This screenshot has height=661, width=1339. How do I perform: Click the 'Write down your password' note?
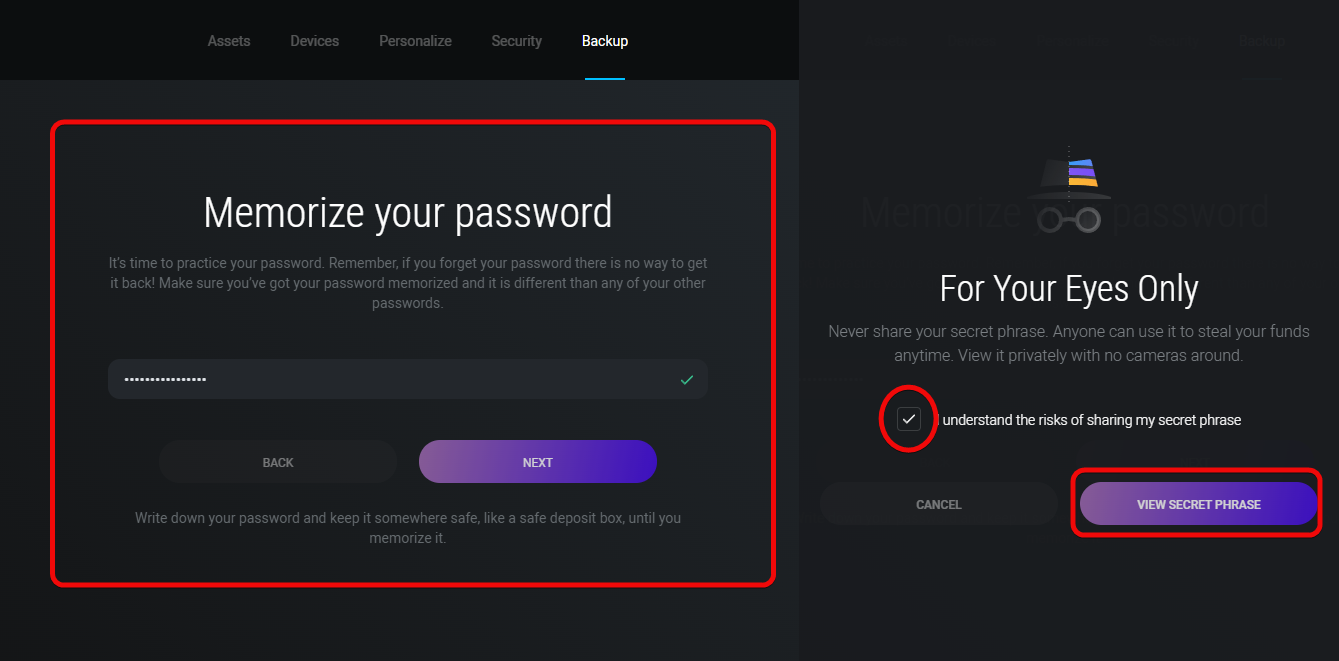pos(408,528)
